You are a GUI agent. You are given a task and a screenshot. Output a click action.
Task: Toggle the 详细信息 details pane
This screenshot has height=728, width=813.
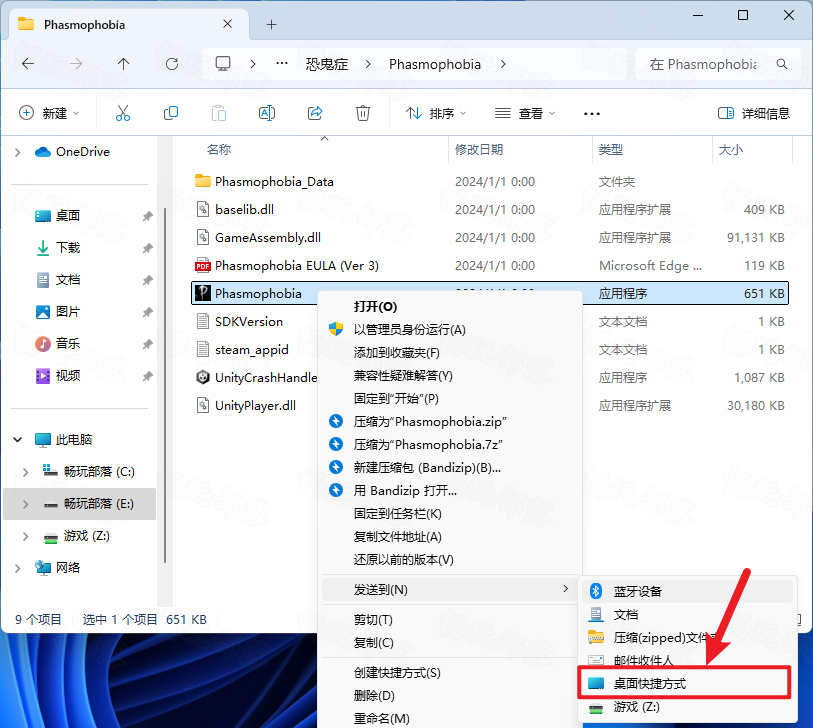(x=753, y=113)
